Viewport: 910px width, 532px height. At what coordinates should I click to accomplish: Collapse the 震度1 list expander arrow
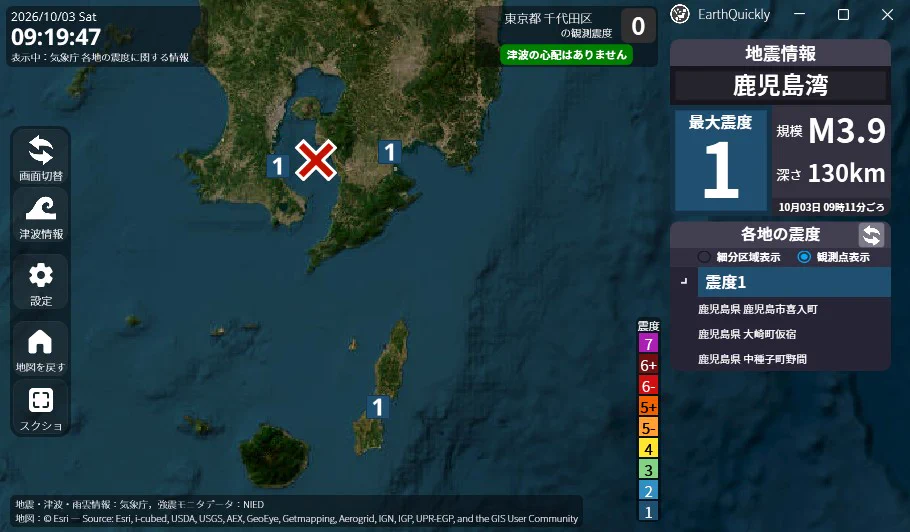click(x=684, y=281)
